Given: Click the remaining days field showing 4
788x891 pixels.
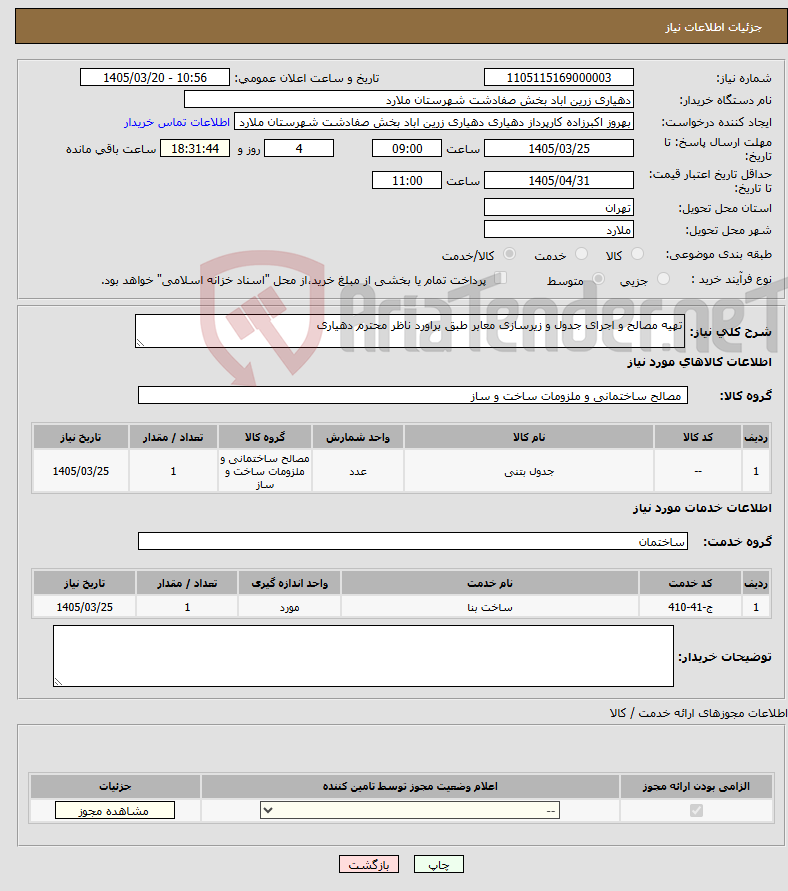Looking at the screenshot, I should tap(299, 148).
